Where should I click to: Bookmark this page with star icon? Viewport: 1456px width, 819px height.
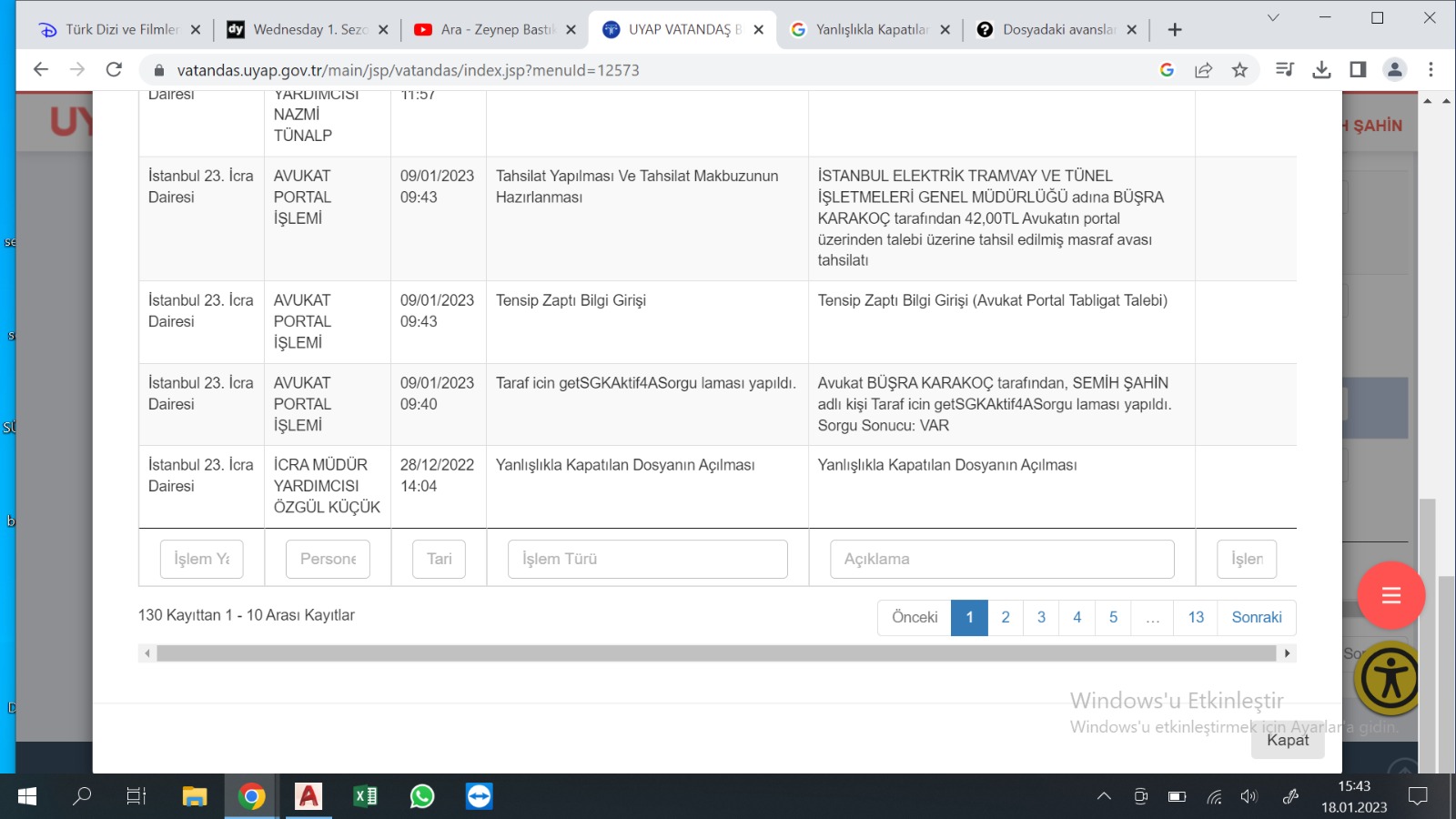coord(1239,70)
